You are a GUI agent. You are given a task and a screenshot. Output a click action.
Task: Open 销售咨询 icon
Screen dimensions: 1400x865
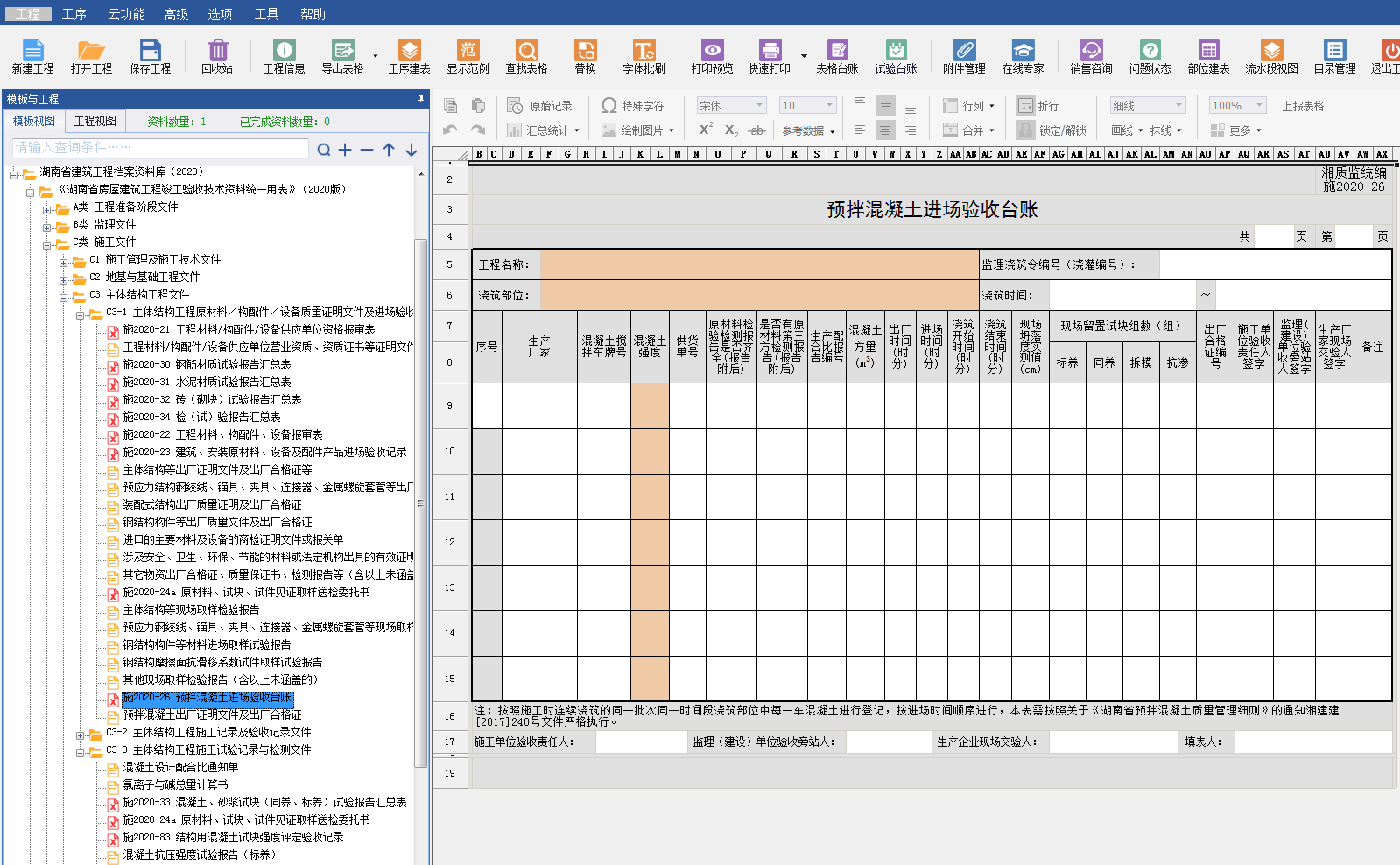point(1091,56)
